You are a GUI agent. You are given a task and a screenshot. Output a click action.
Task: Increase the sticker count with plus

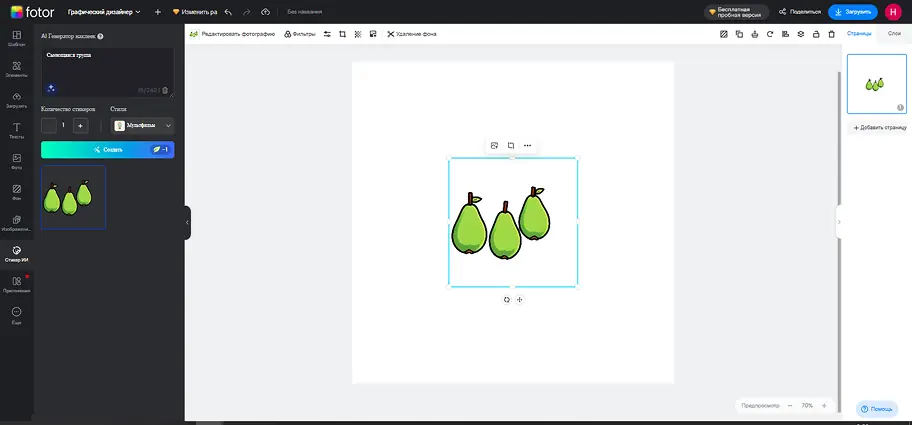coord(80,126)
